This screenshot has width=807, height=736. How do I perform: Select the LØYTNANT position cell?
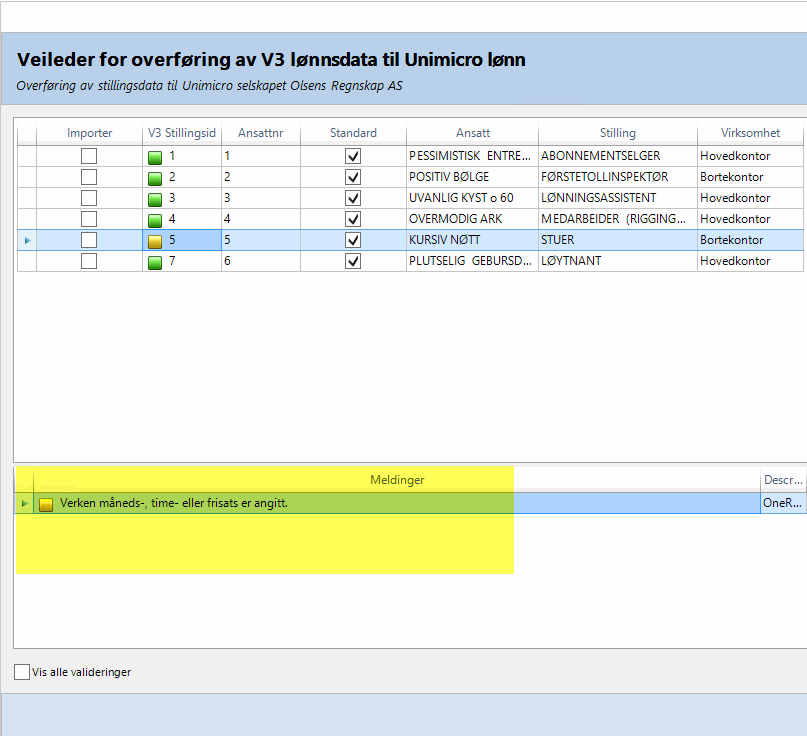pyautogui.click(x=617, y=261)
